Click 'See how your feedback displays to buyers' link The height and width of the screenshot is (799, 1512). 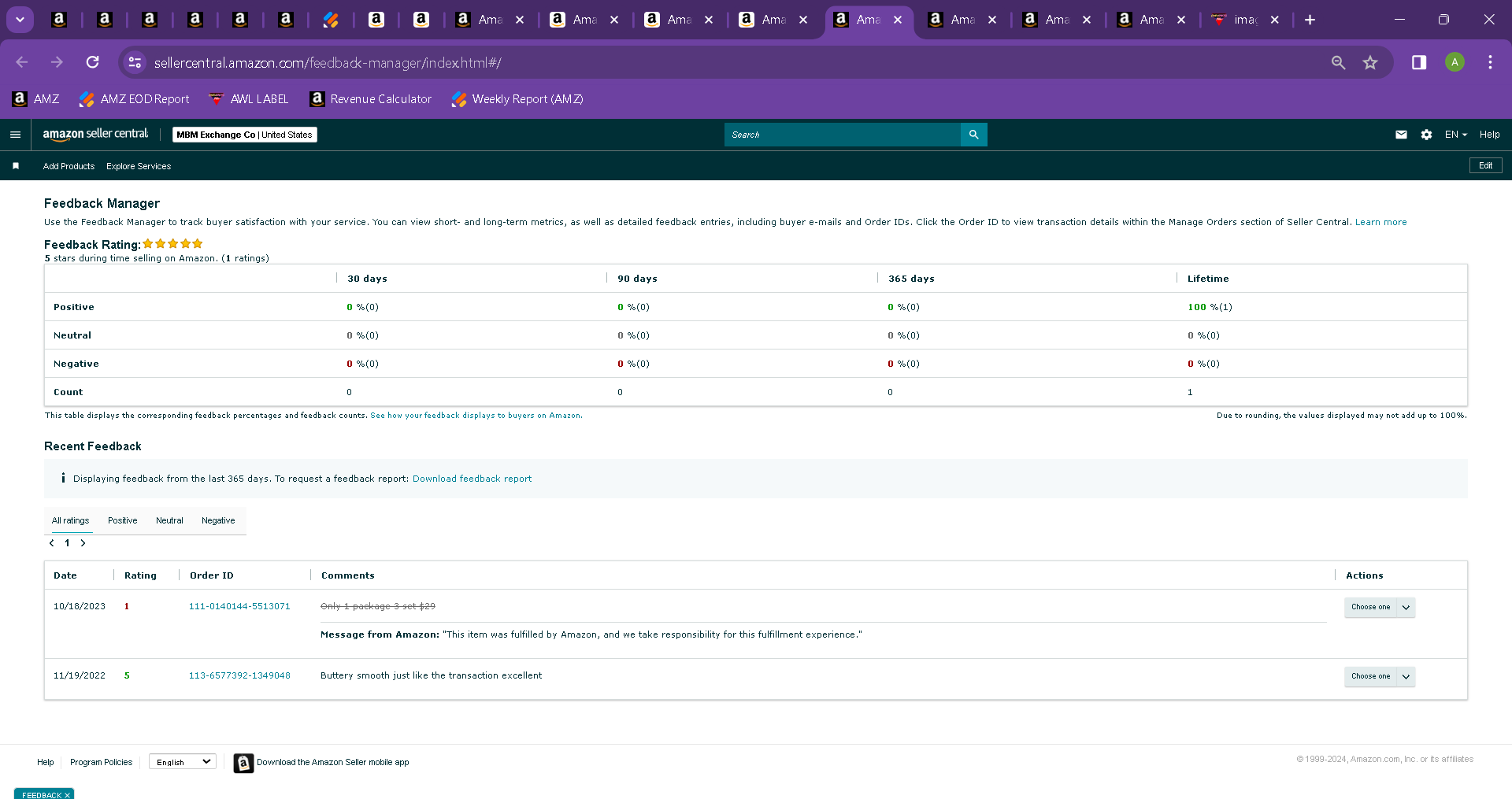pos(476,416)
